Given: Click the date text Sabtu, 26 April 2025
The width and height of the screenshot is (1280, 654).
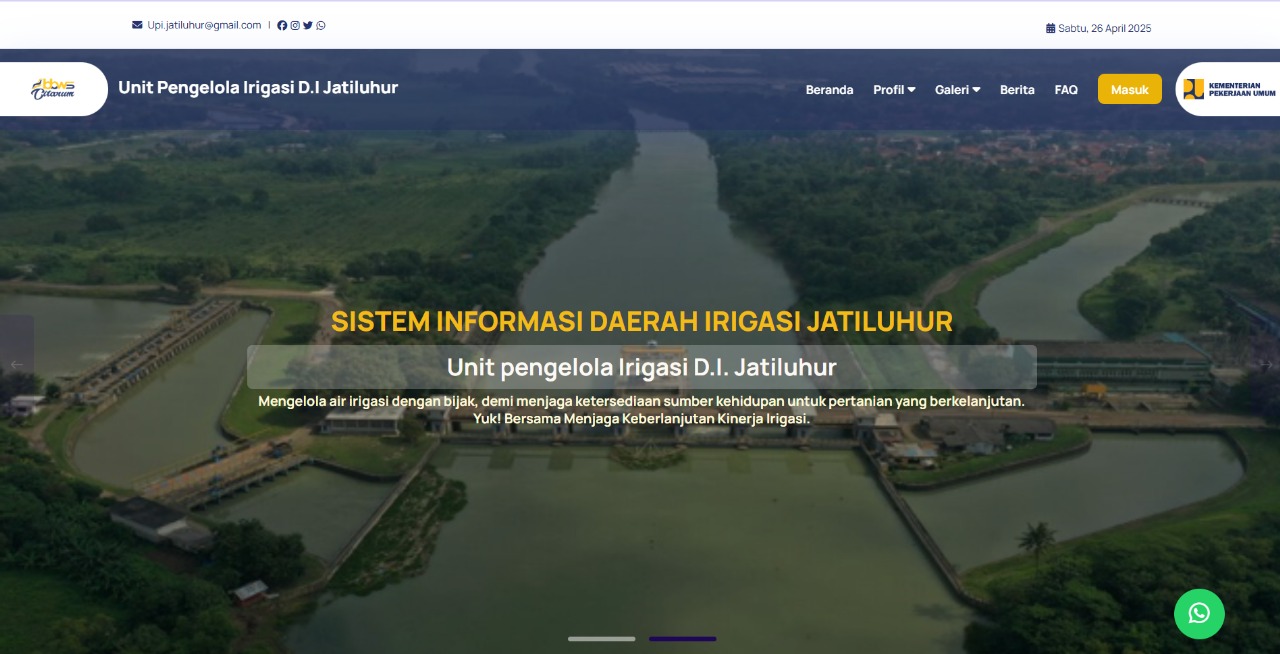Looking at the screenshot, I should [1105, 28].
